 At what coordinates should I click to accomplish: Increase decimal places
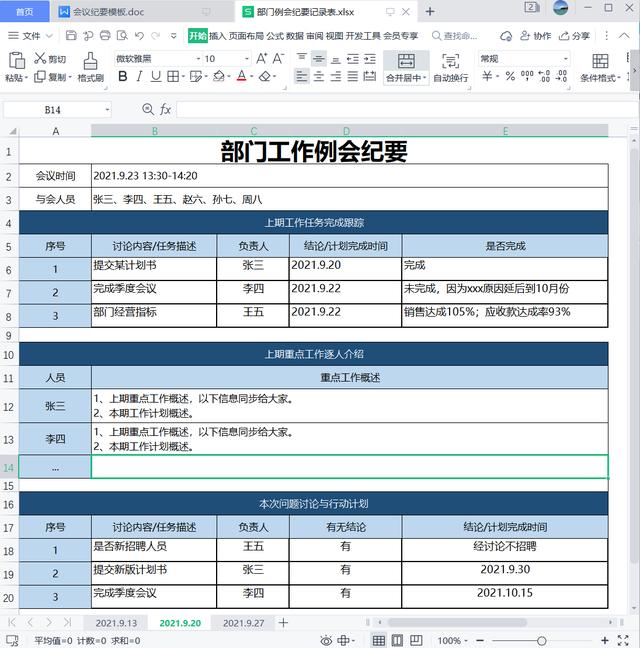[x=544, y=76]
